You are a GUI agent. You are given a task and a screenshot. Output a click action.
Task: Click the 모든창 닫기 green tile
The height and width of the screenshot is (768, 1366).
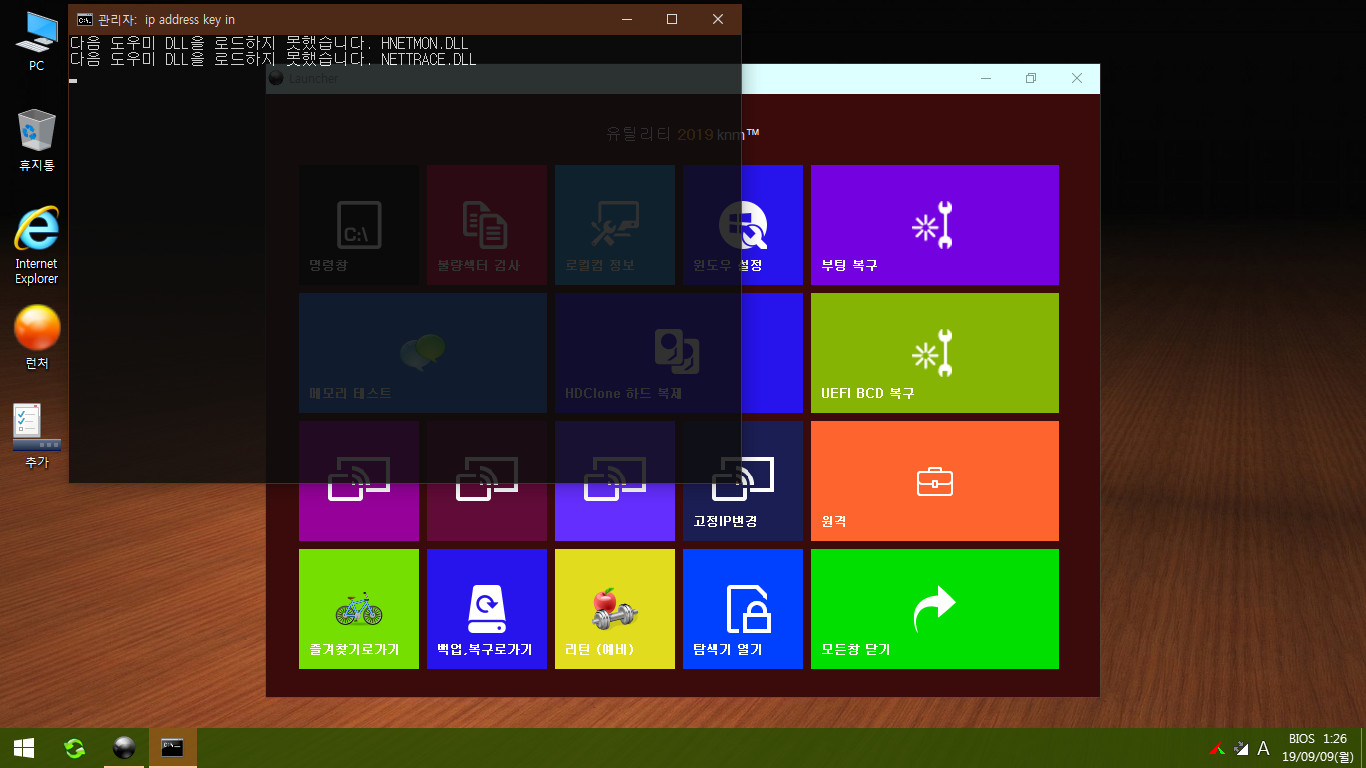pos(934,609)
